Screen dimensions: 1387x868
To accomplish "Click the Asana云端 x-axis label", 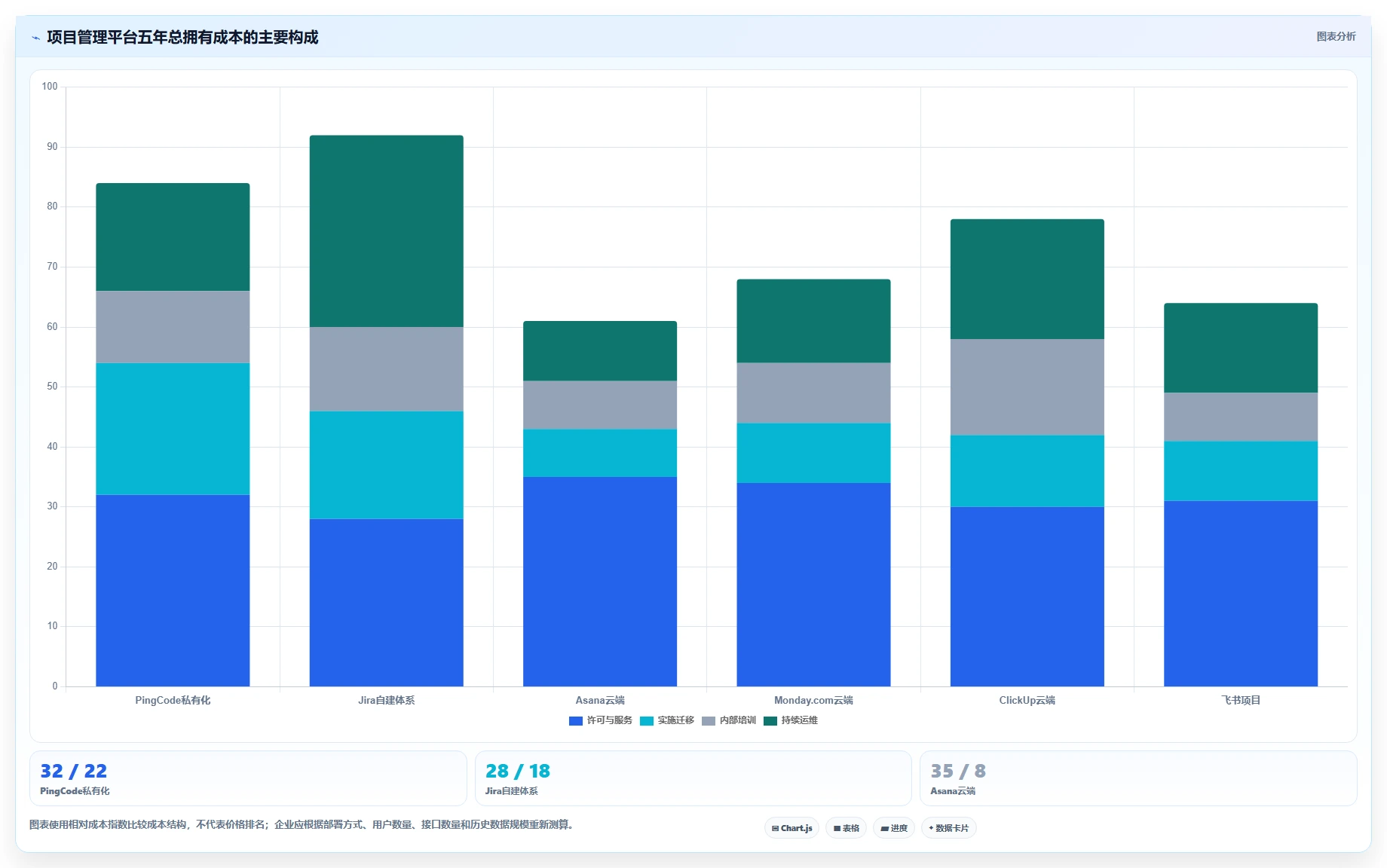I will click(600, 700).
